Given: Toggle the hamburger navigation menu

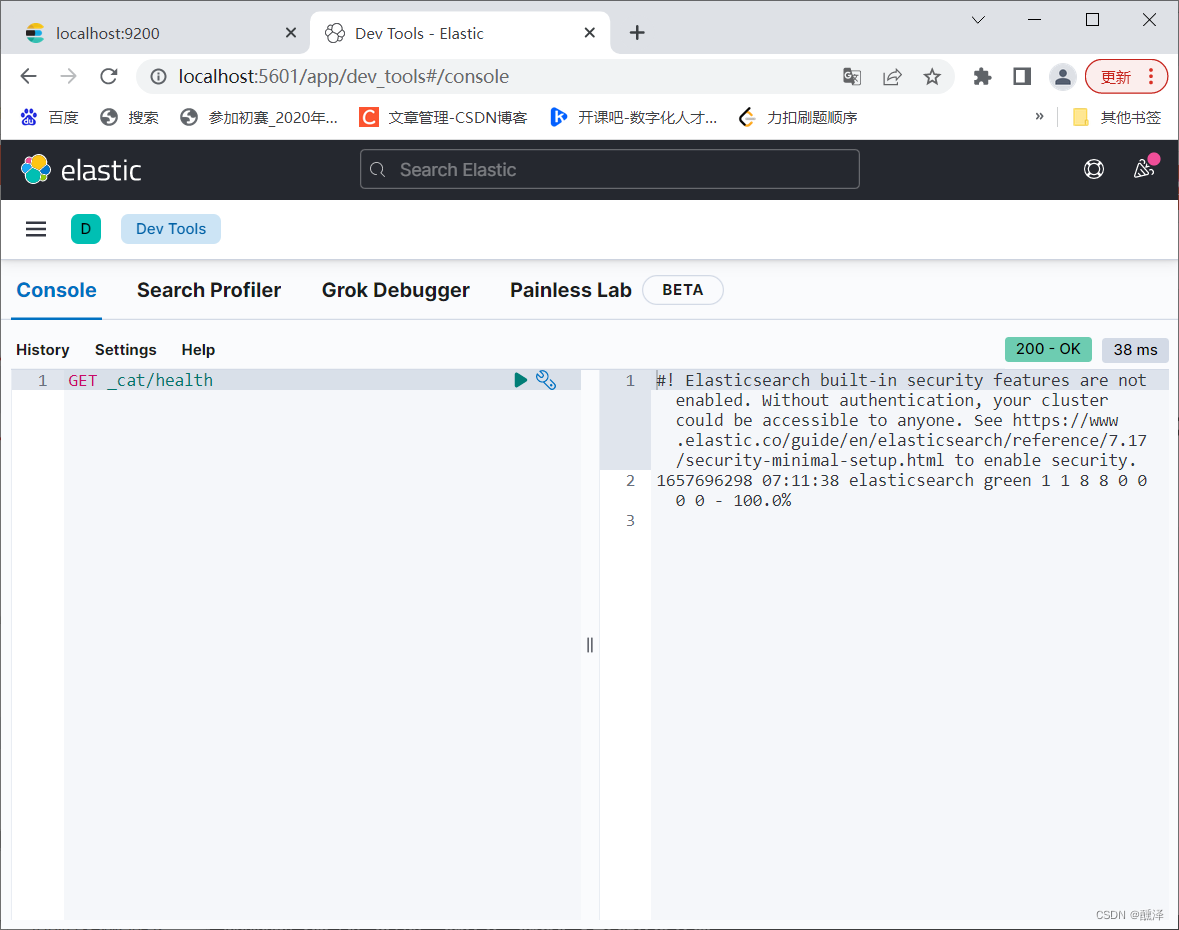Looking at the screenshot, I should tap(36, 229).
